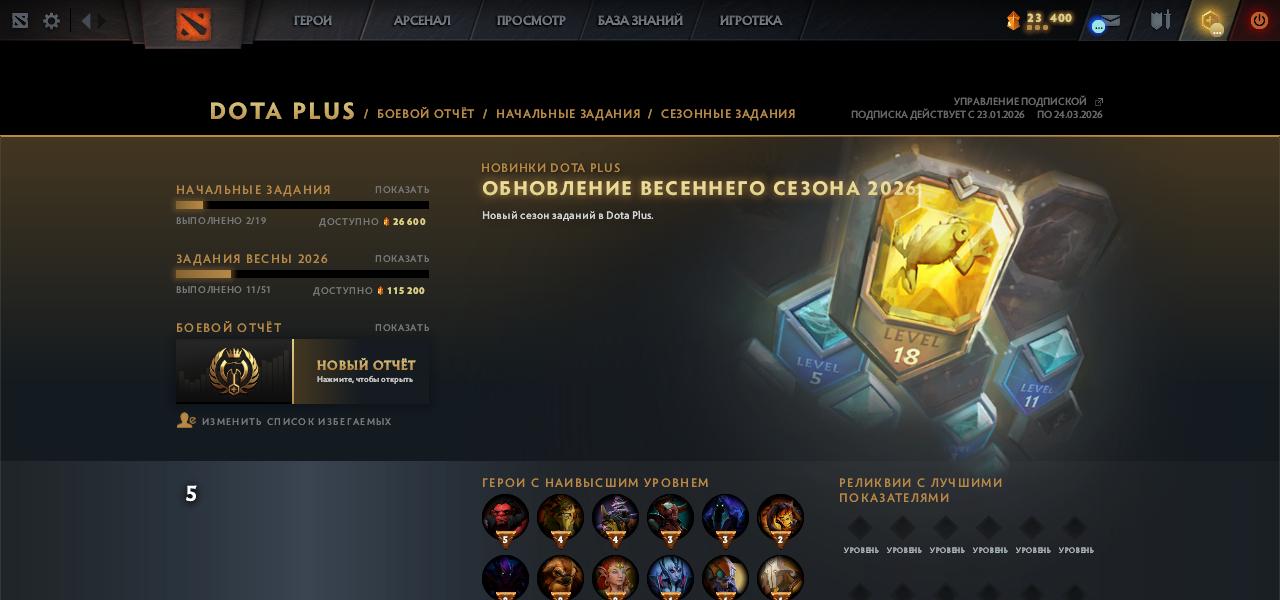Viewport: 1280px width, 600px height.
Task: Open the НОВЫЙ ОТЧЁТ banner
Action: (x=303, y=371)
